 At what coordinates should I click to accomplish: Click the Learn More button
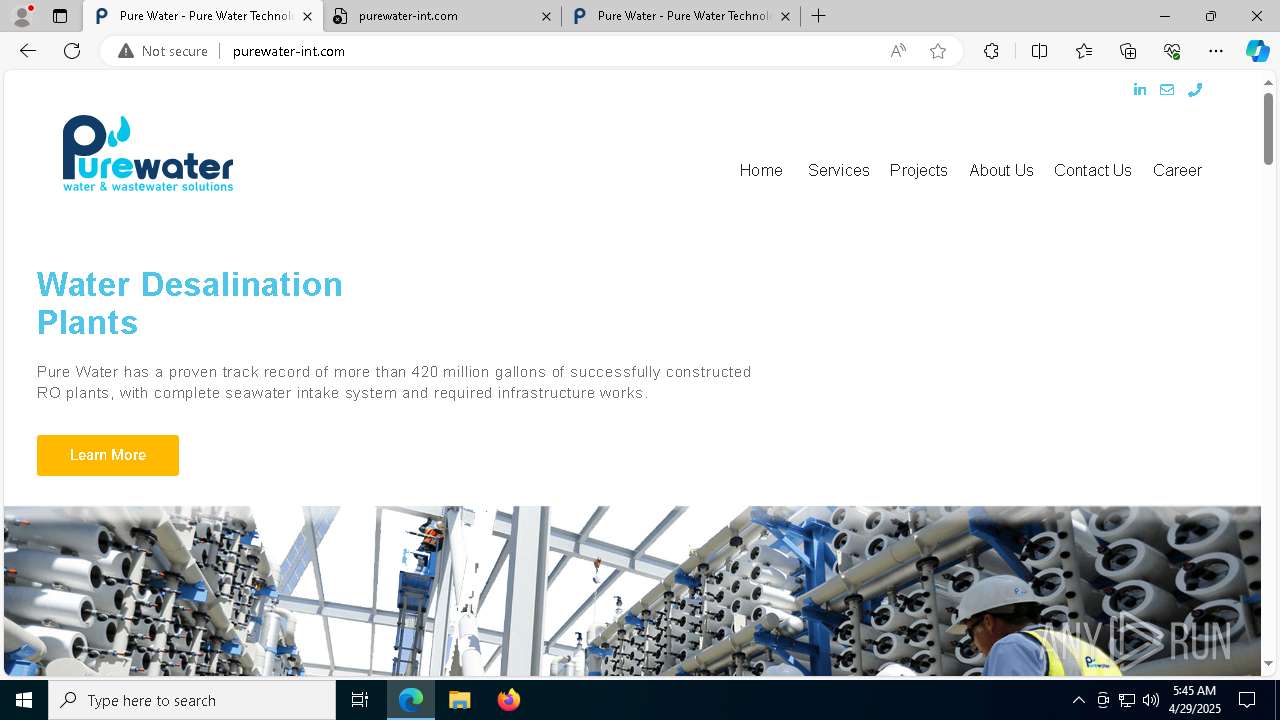tap(108, 455)
